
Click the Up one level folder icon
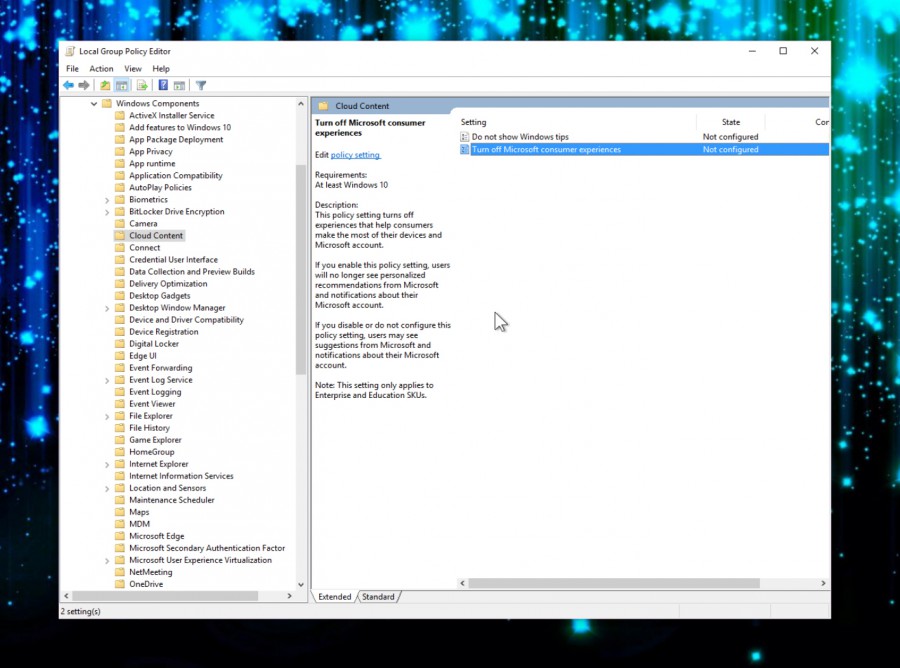105,85
